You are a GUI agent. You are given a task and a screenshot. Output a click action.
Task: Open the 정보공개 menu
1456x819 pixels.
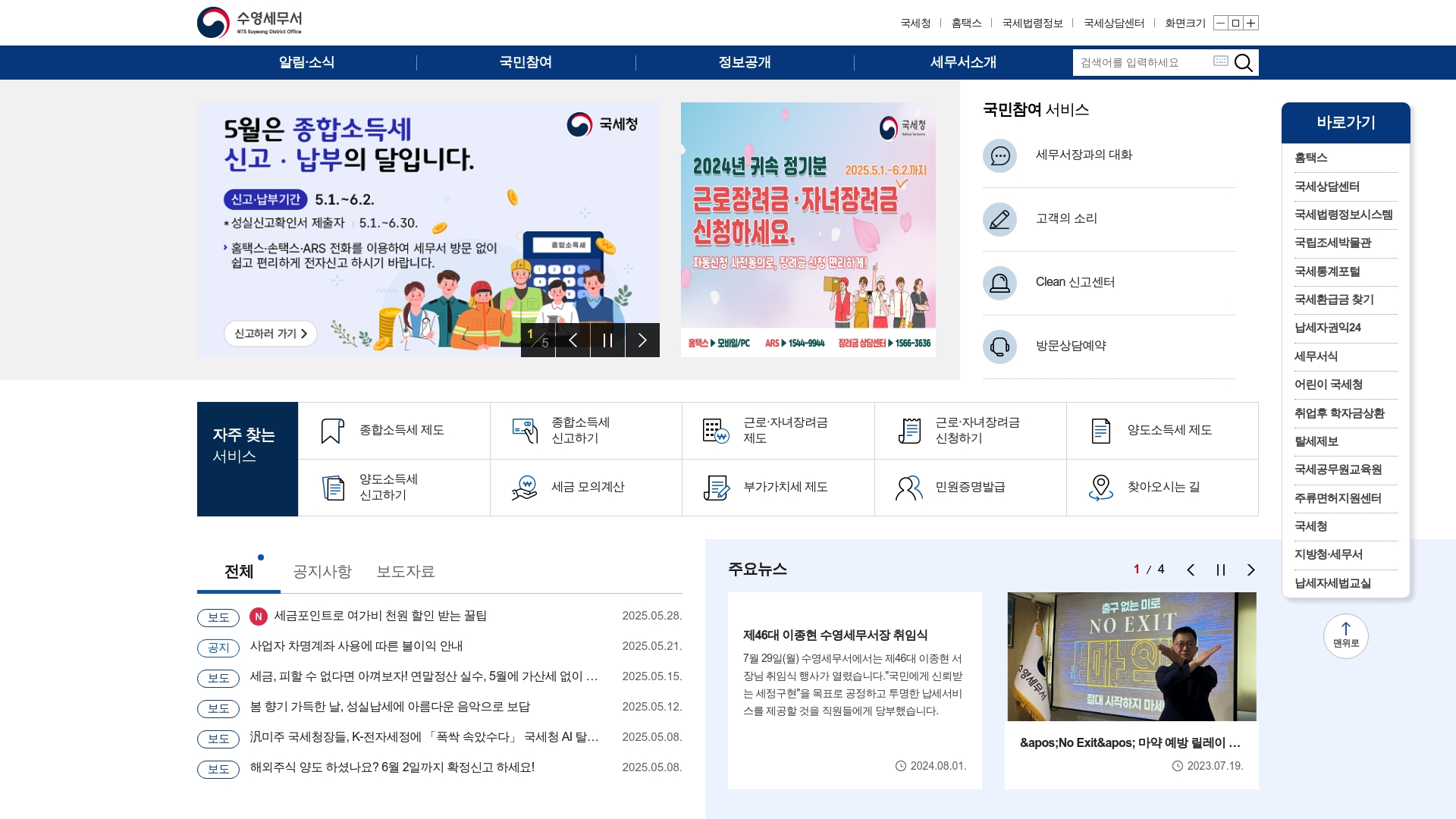click(745, 62)
